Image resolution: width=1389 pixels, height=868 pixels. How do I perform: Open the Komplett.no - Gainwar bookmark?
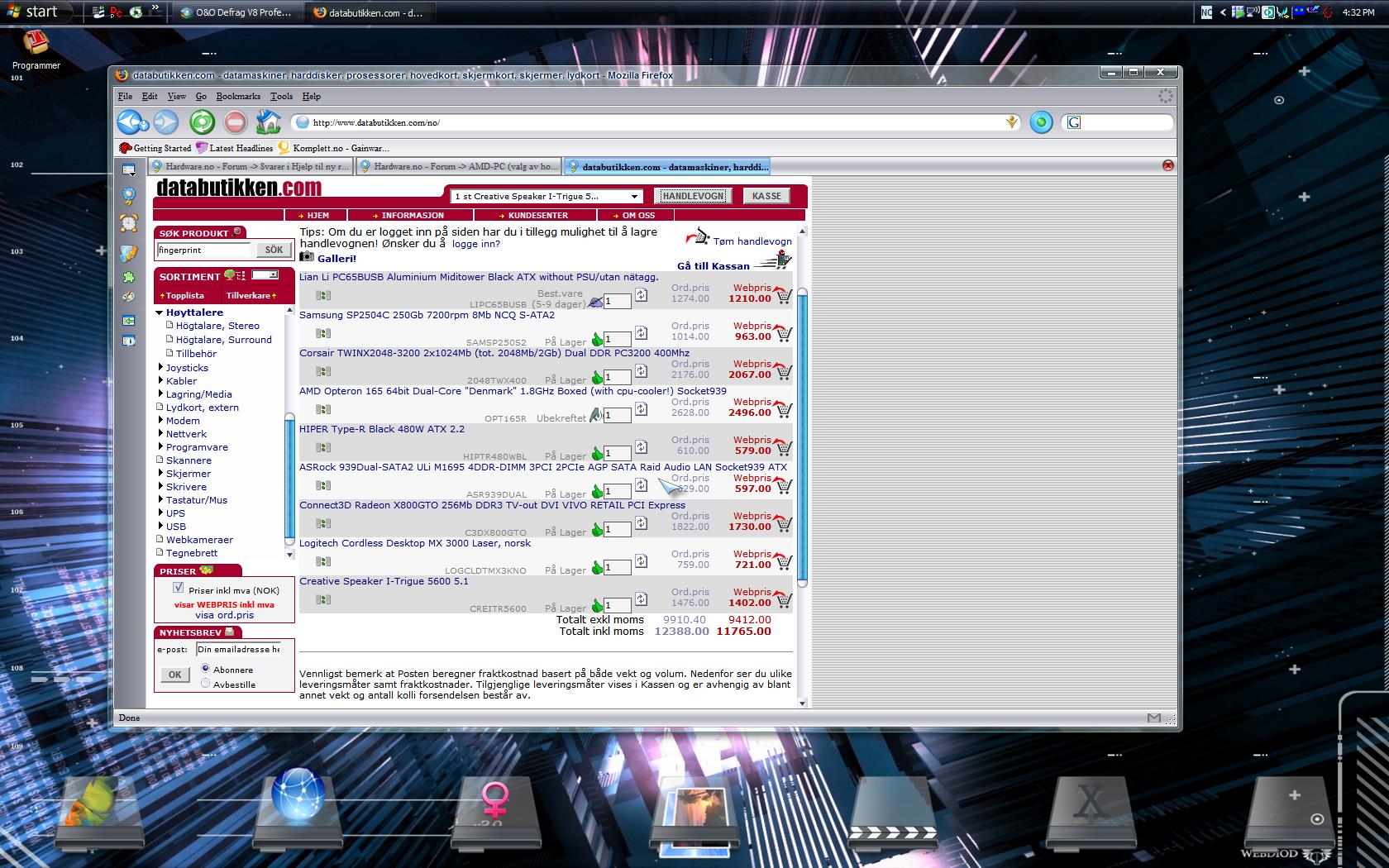coord(332,148)
